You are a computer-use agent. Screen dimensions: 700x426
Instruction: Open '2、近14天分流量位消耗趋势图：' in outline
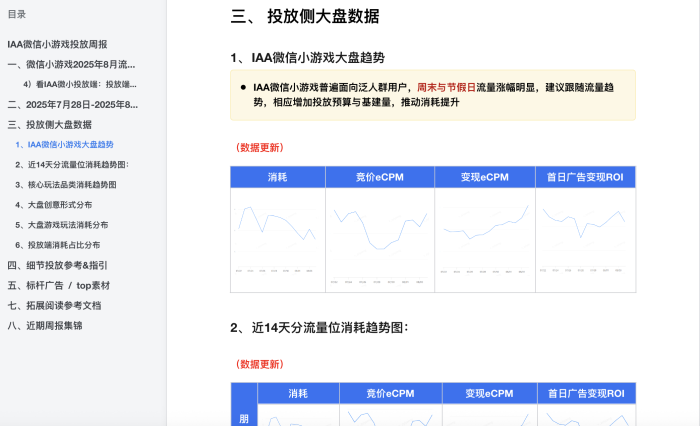click(72, 165)
